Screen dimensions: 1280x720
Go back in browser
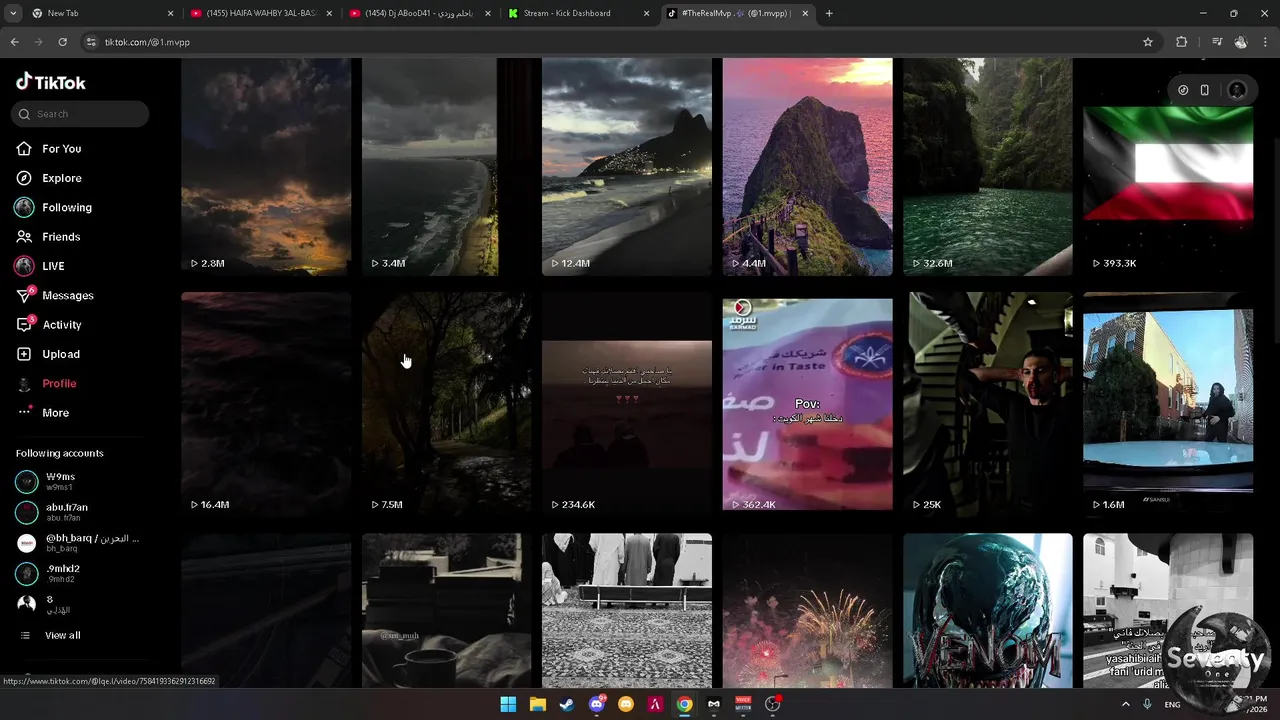[x=14, y=42]
